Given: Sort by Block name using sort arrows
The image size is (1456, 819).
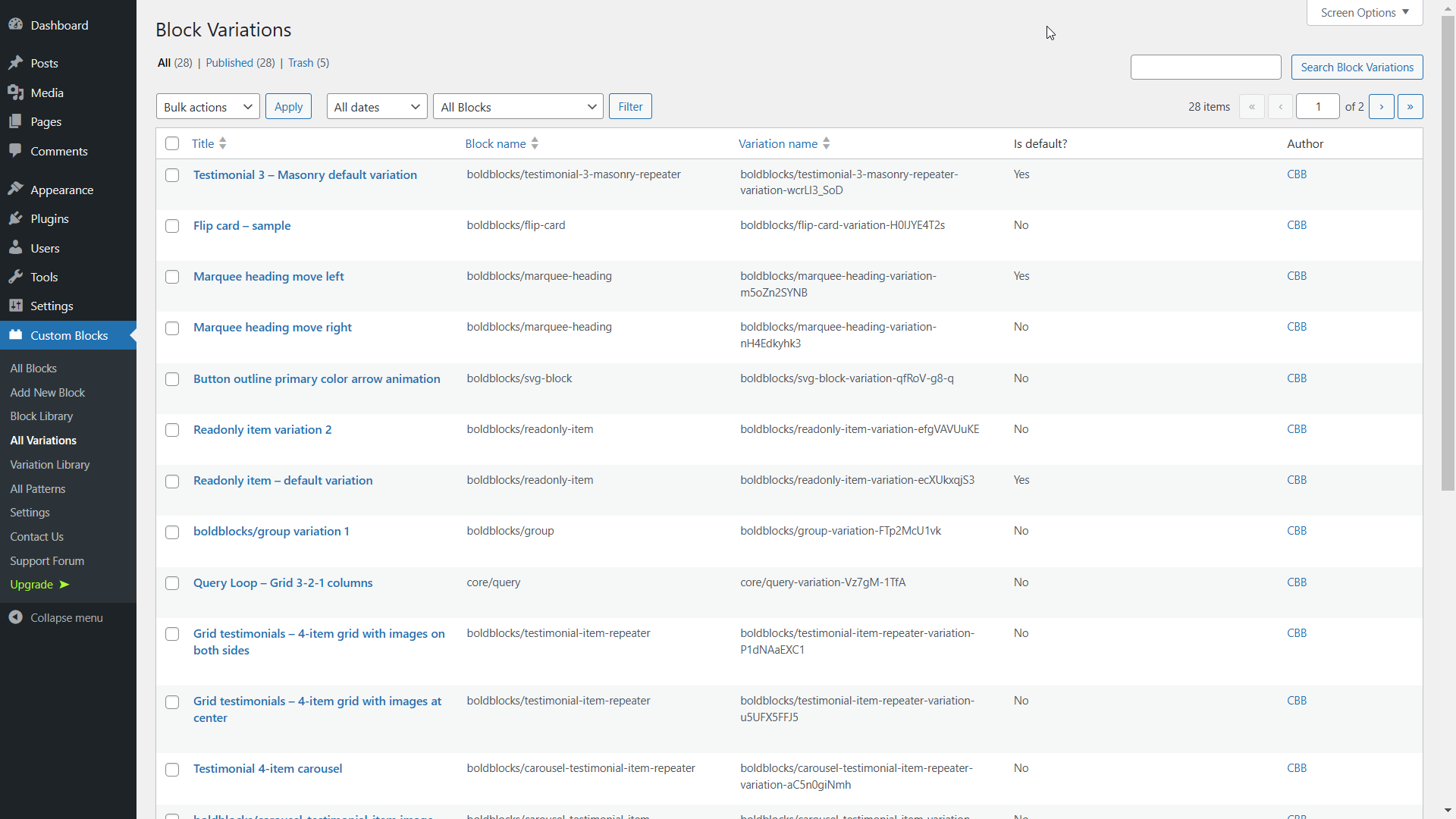Looking at the screenshot, I should 535,143.
